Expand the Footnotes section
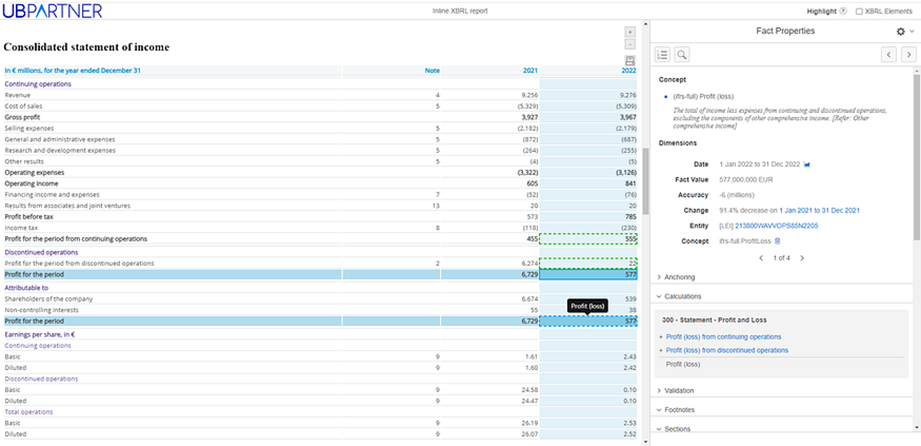Image resolution: width=921 pixels, height=446 pixels. 680,409
